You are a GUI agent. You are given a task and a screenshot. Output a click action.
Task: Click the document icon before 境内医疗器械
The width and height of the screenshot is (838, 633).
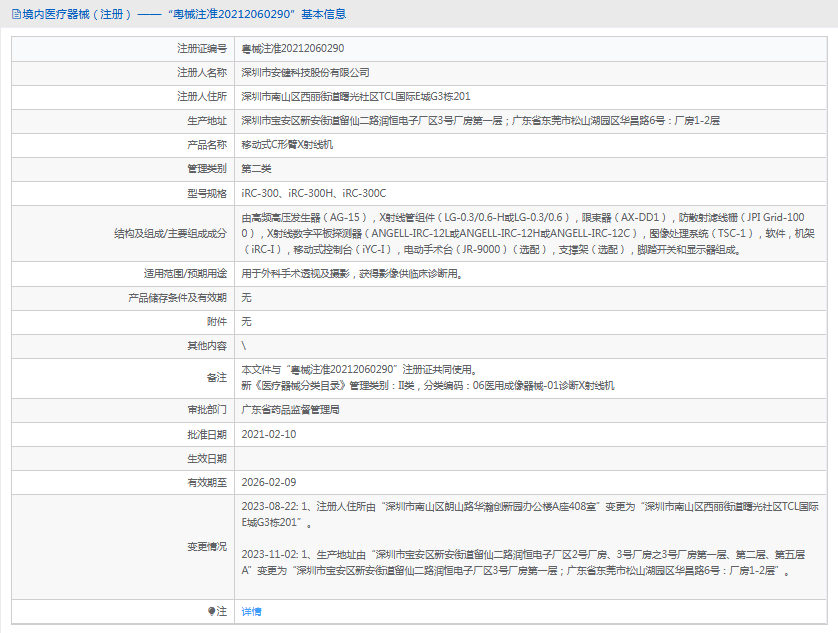[16, 14]
